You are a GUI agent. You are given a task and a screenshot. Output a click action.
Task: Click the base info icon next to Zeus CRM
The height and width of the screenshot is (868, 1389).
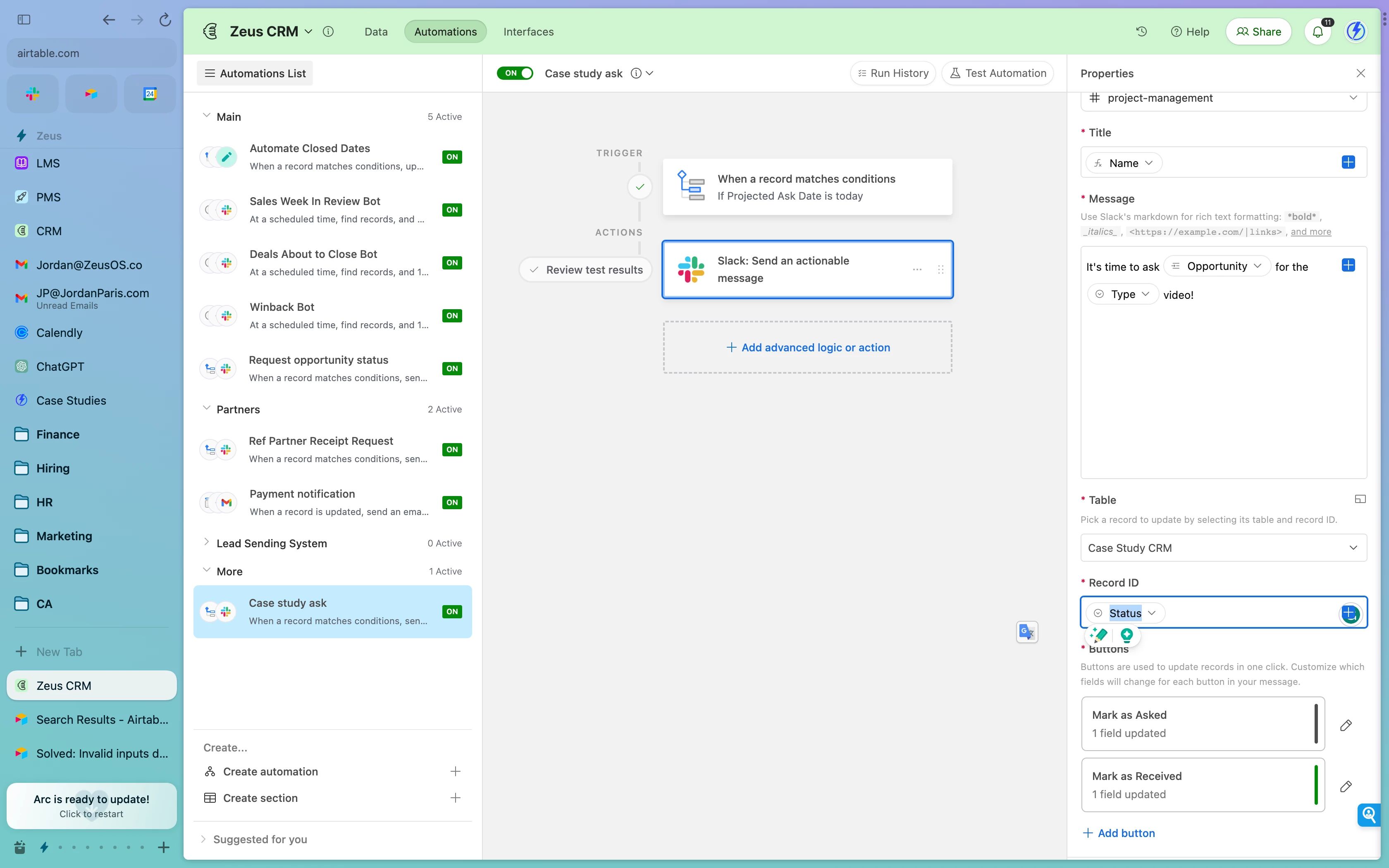[328, 31]
